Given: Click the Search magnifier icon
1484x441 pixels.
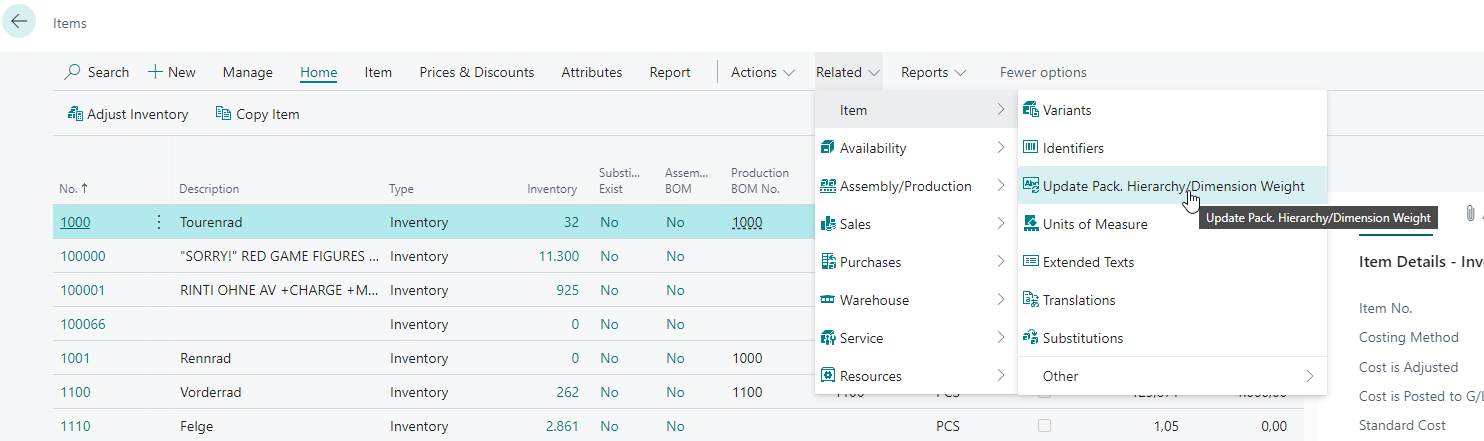Looking at the screenshot, I should point(73,73).
